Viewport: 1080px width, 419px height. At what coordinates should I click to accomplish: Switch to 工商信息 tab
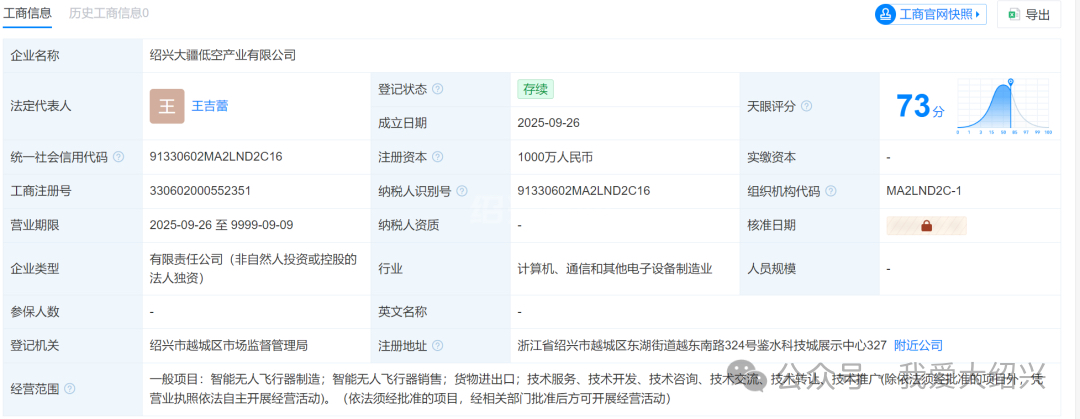29,13
